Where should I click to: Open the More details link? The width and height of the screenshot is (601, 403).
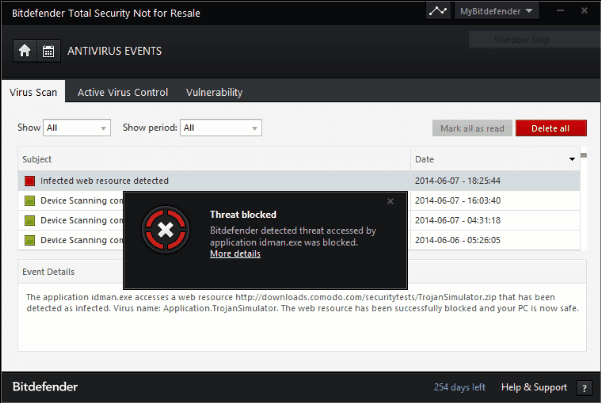pyautogui.click(x=235, y=254)
